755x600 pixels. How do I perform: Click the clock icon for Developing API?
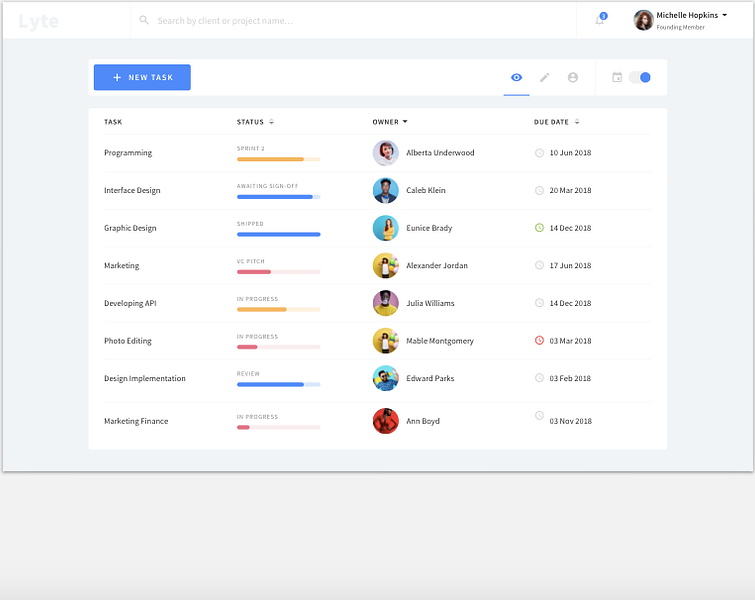[x=539, y=302]
